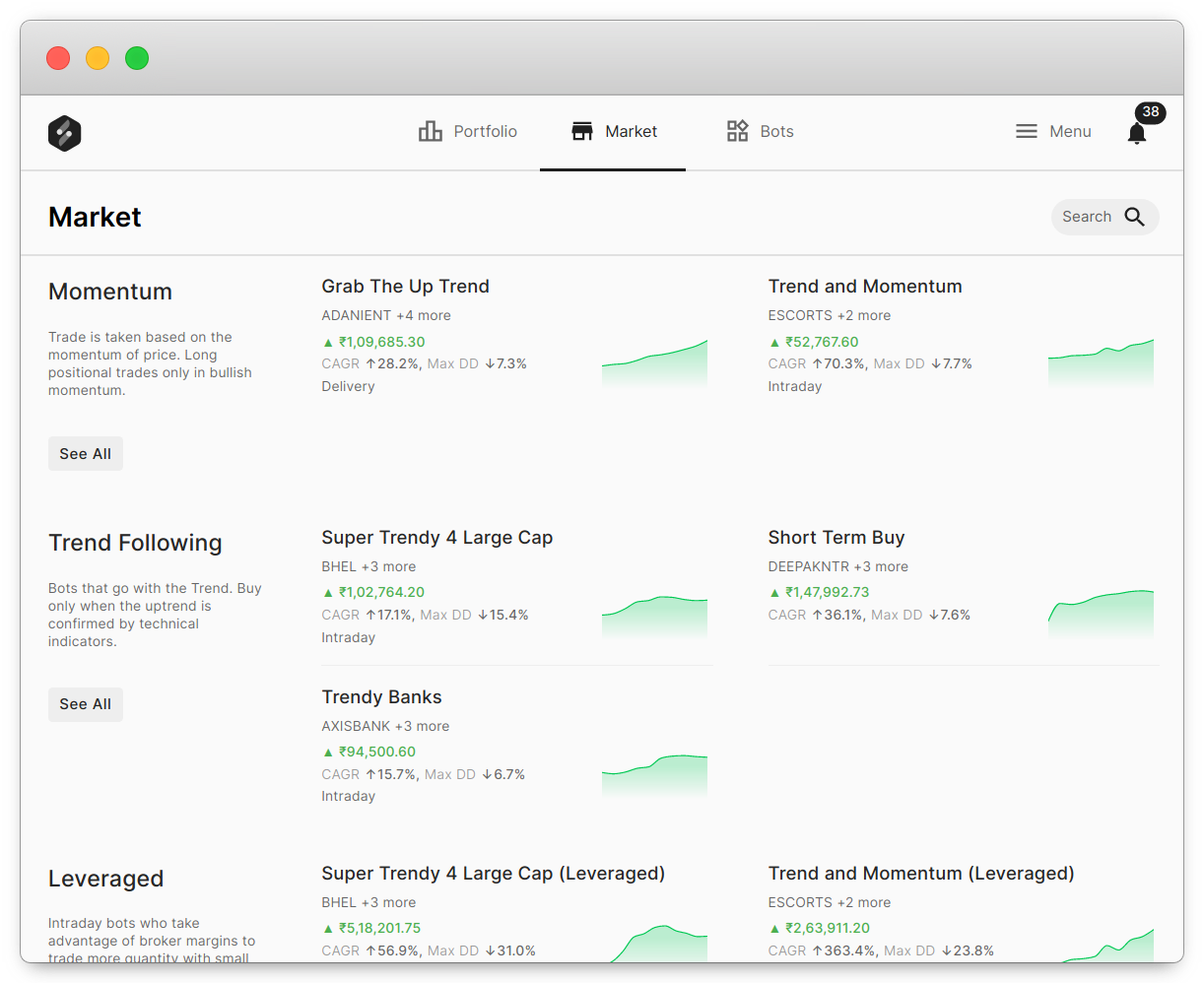The image size is (1204, 983).
Task: Click the Trend Following category heading
Action: [x=135, y=543]
